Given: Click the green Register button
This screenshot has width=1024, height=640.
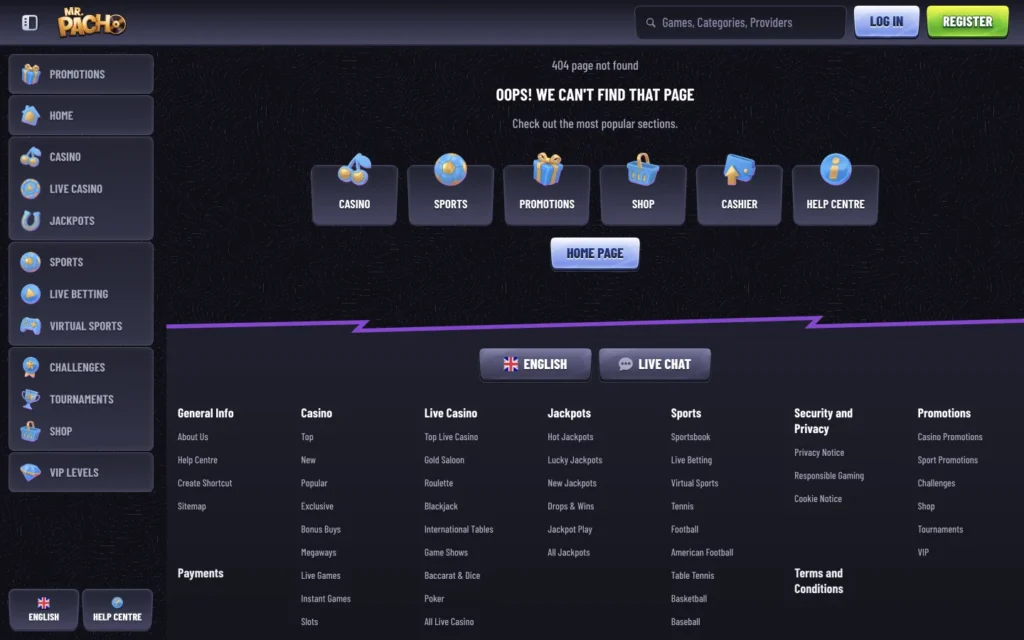Looking at the screenshot, I should [968, 22].
